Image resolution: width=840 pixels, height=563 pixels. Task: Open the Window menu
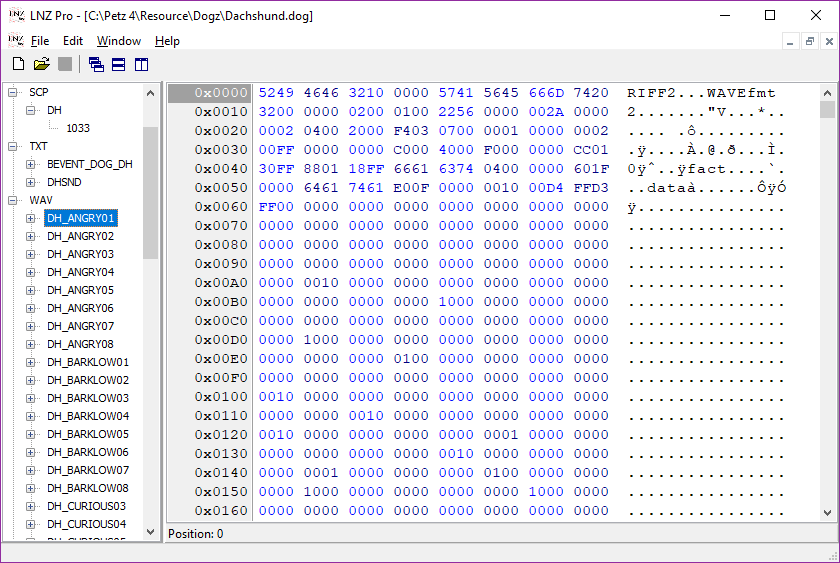point(118,41)
